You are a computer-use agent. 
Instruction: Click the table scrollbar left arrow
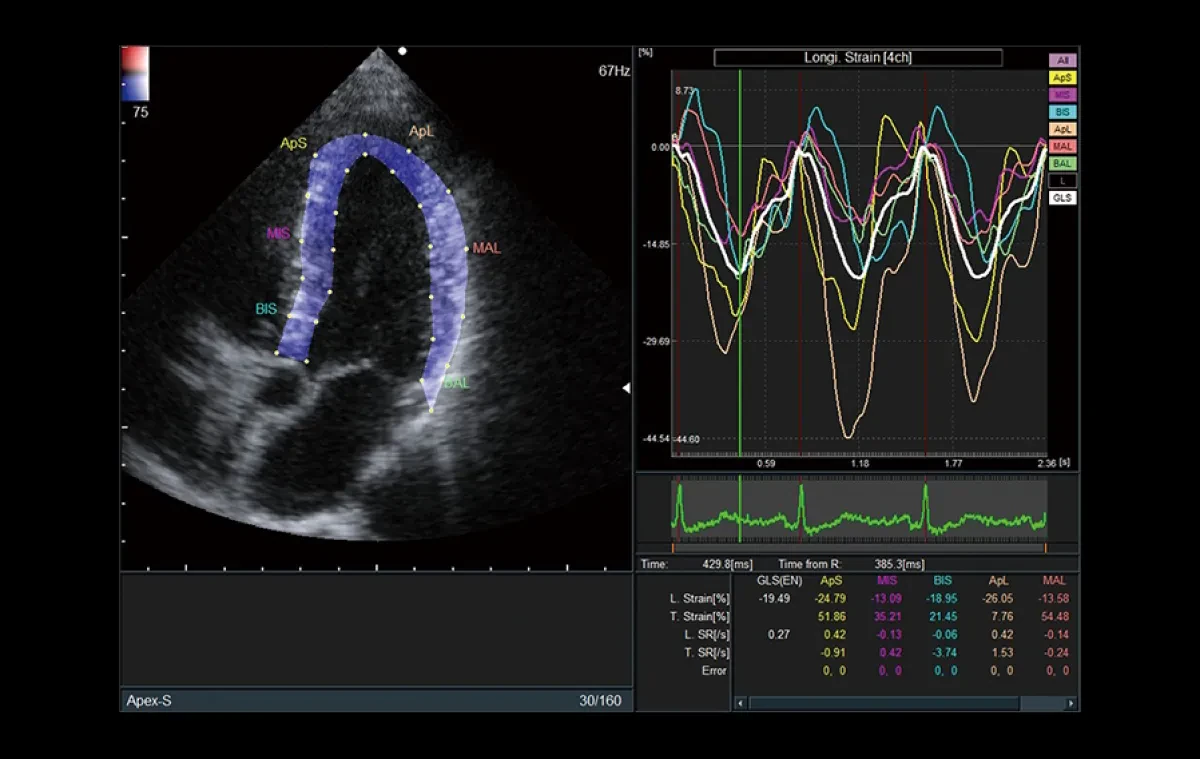pos(741,703)
